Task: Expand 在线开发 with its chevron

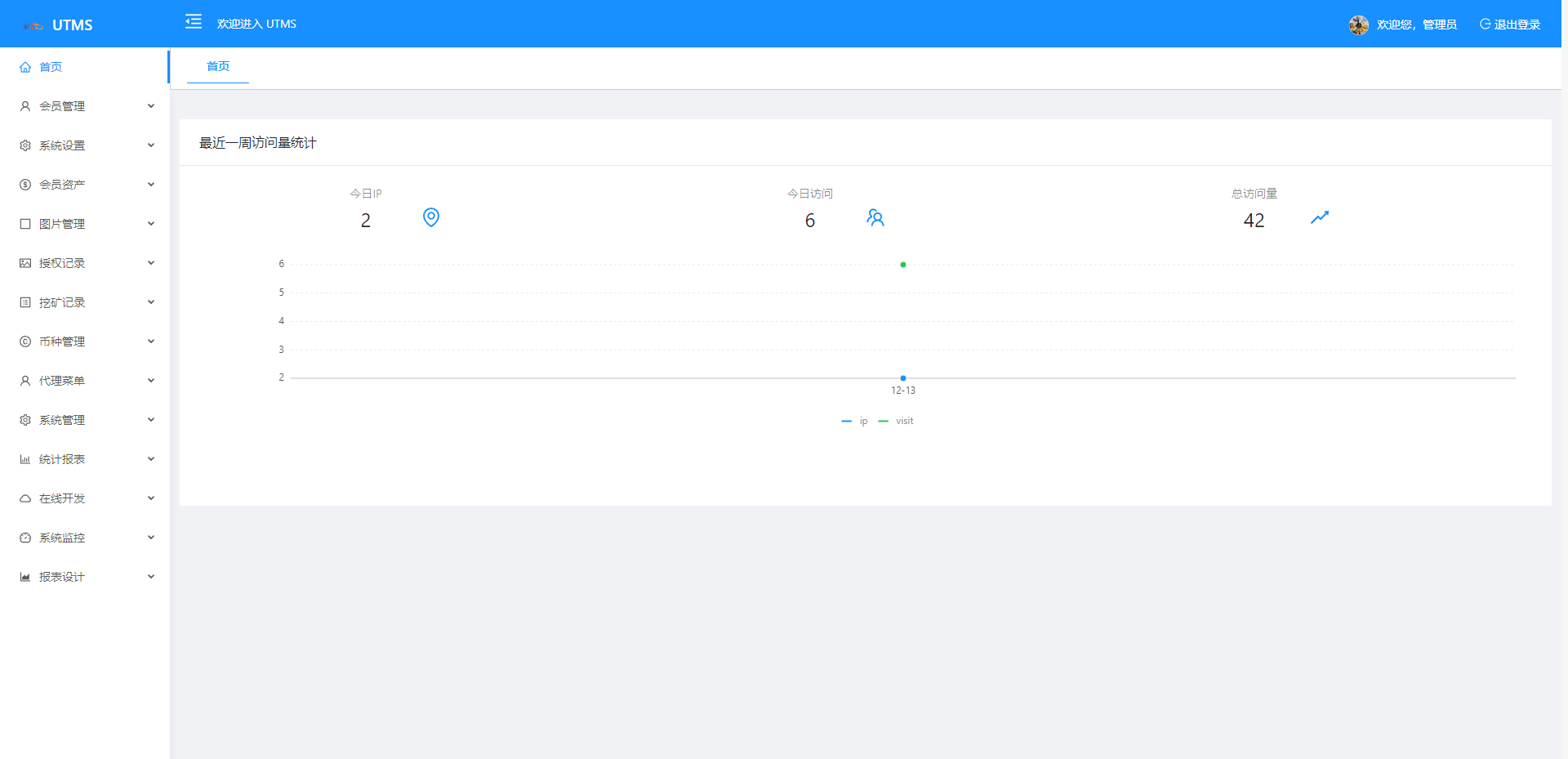Action: [151, 498]
